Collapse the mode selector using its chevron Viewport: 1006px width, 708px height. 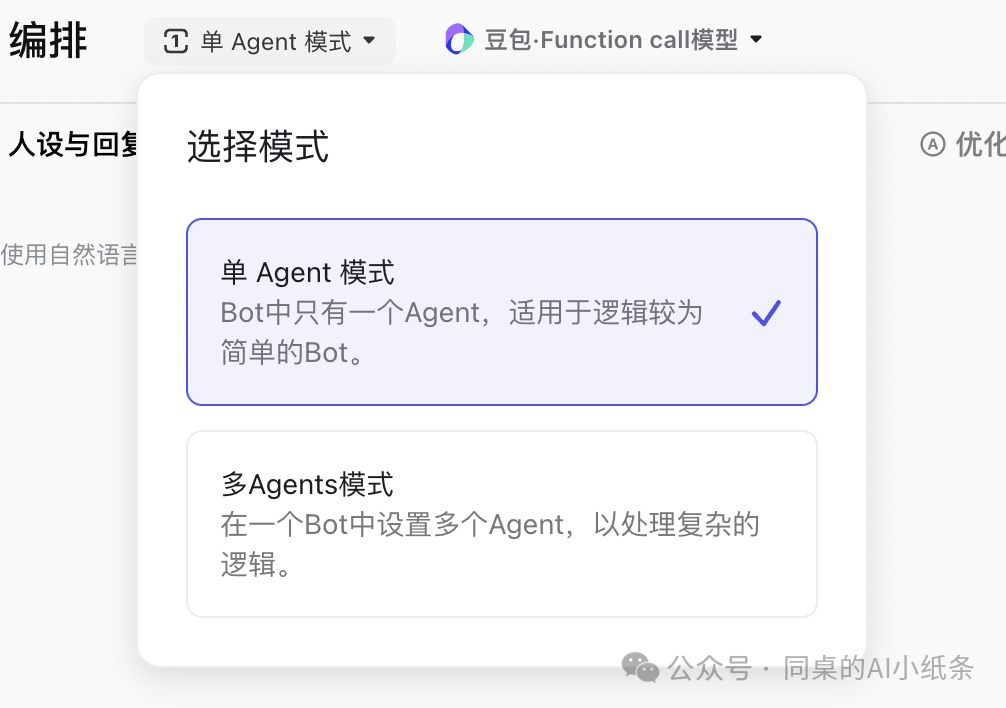pyautogui.click(x=369, y=41)
